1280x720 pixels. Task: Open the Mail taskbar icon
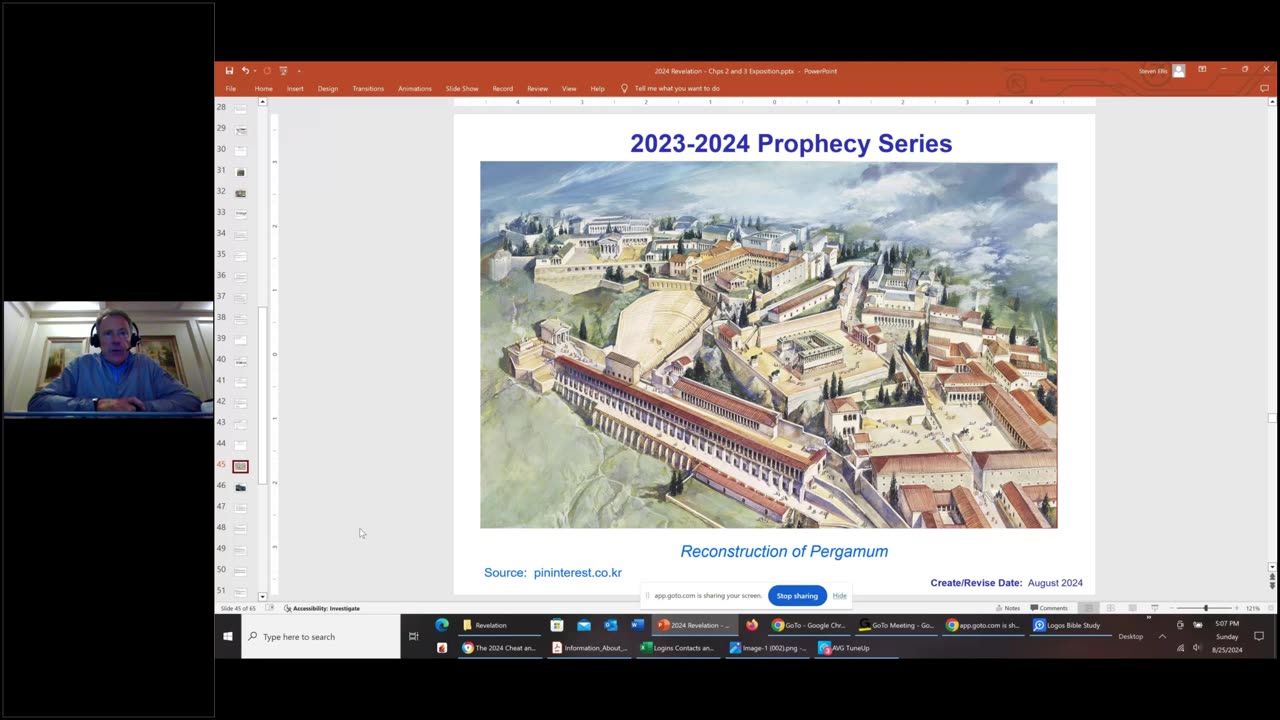(x=584, y=625)
